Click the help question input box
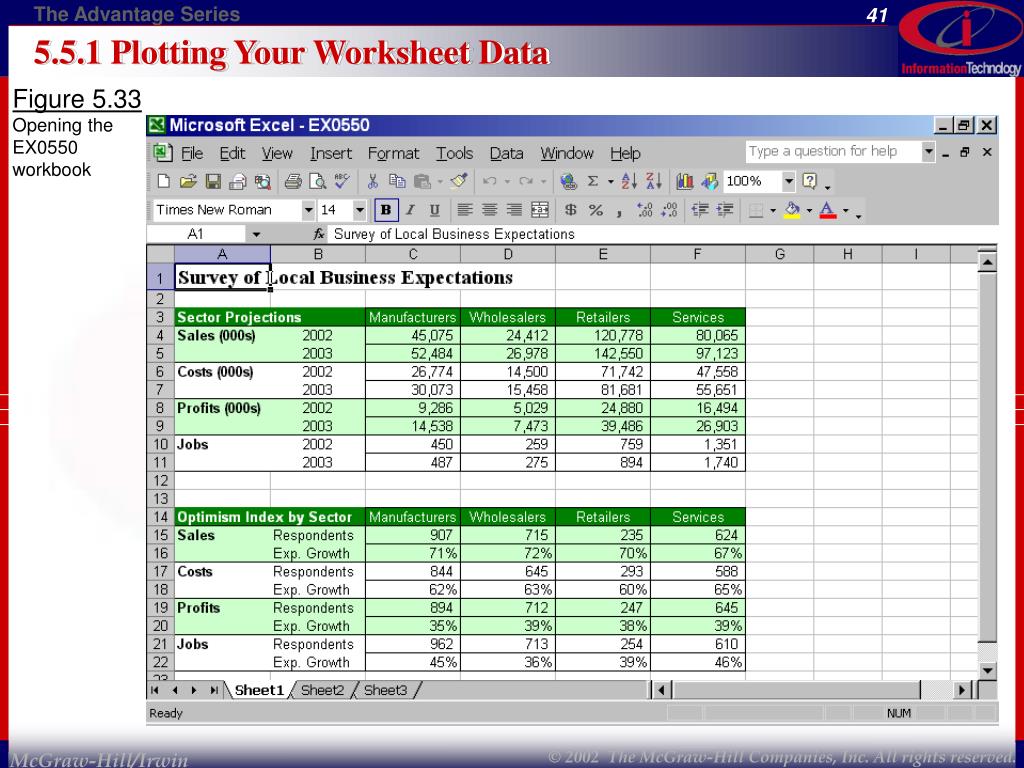 pos(833,152)
